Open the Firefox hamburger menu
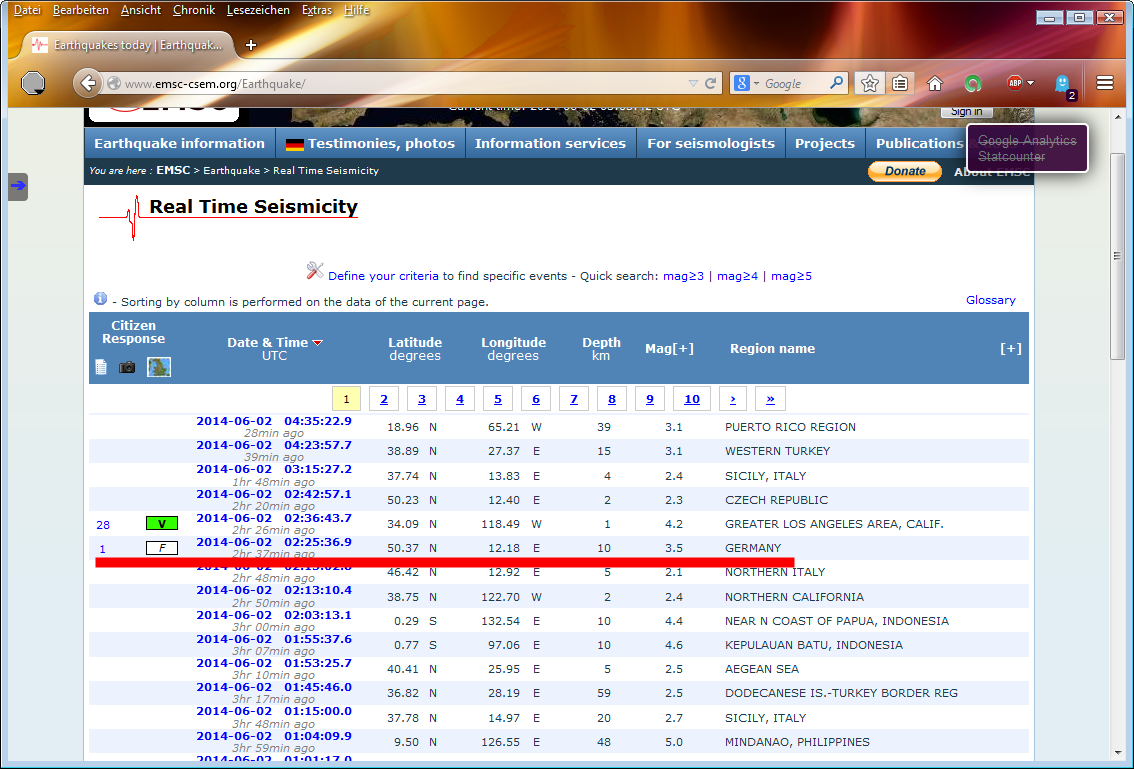Image resolution: width=1134 pixels, height=769 pixels. [1105, 84]
